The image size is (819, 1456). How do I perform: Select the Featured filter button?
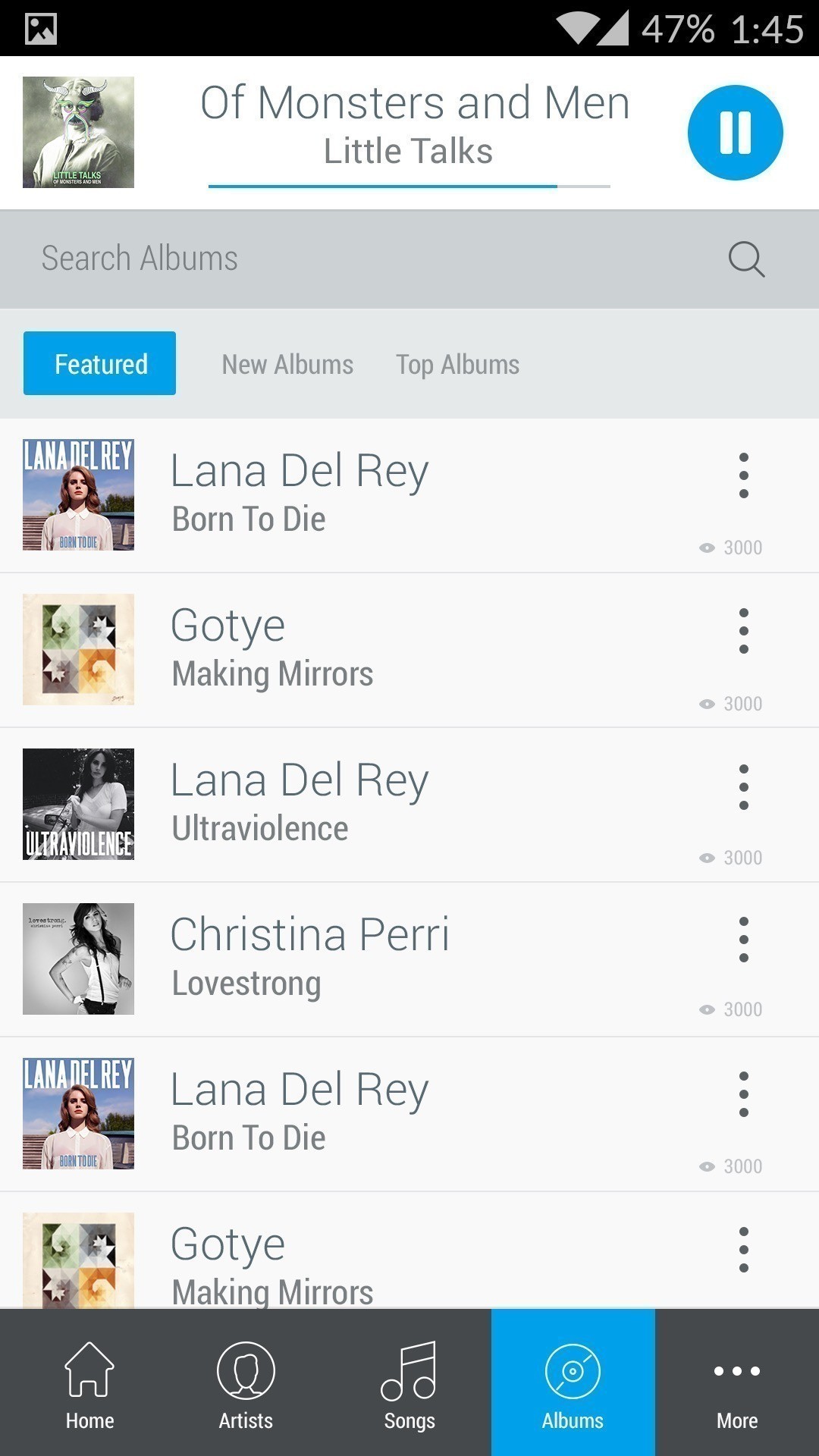click(x=100, y=363)
